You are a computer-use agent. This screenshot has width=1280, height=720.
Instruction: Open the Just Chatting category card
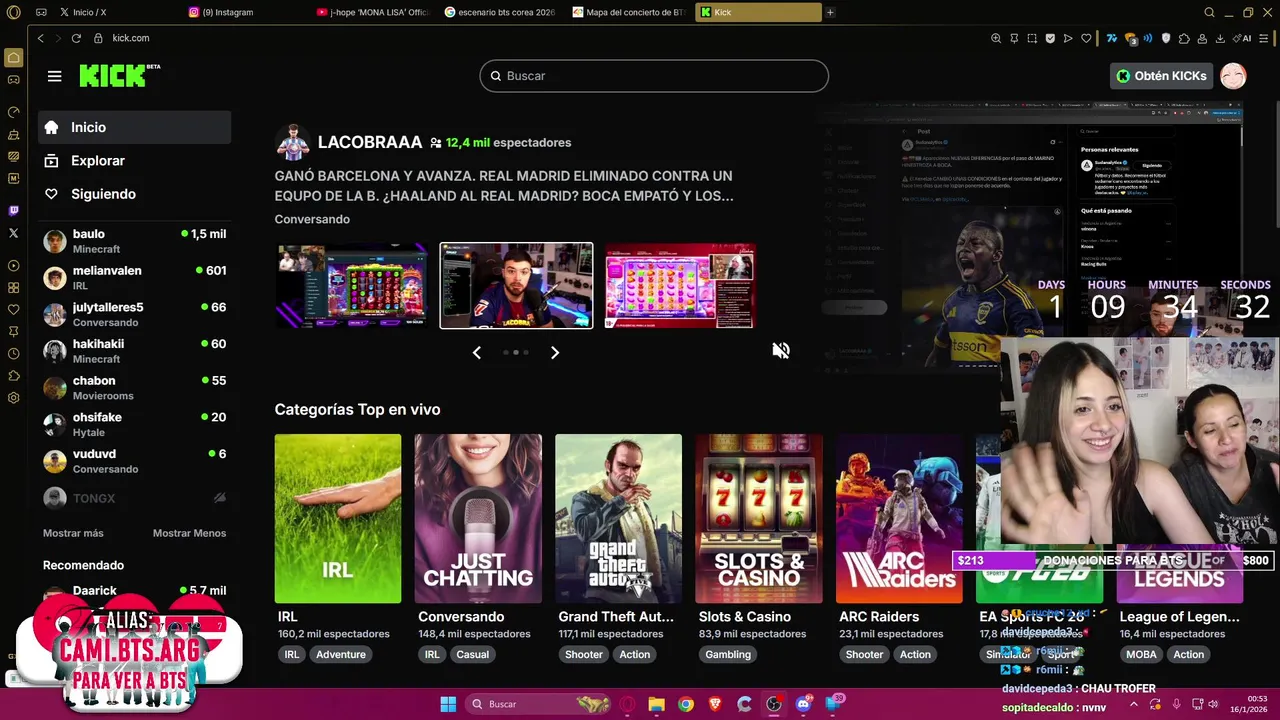tap(478, 518)
